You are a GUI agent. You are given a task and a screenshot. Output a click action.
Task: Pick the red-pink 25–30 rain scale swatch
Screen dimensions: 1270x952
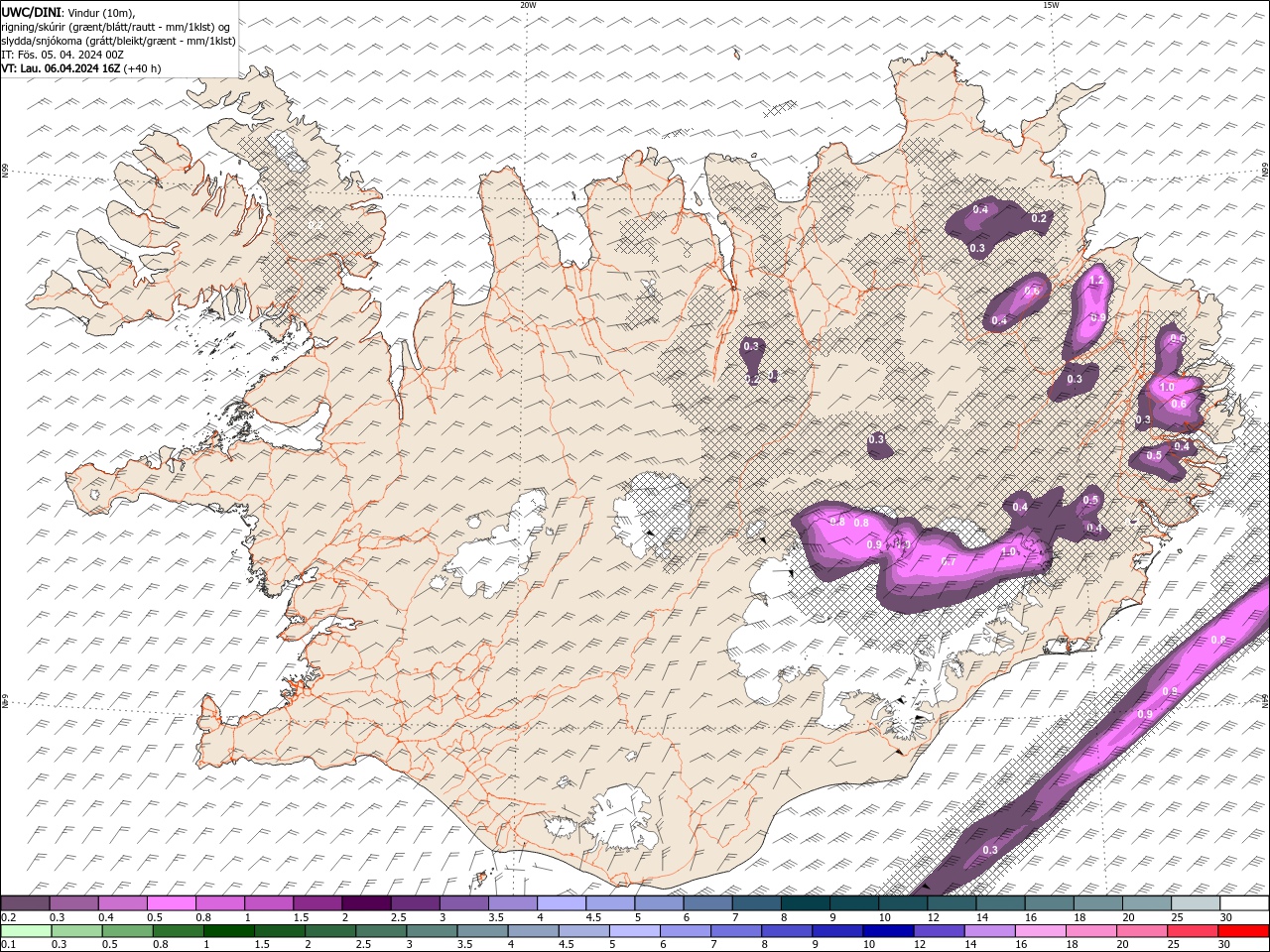pyautogui.click(x=1194, y=931)
